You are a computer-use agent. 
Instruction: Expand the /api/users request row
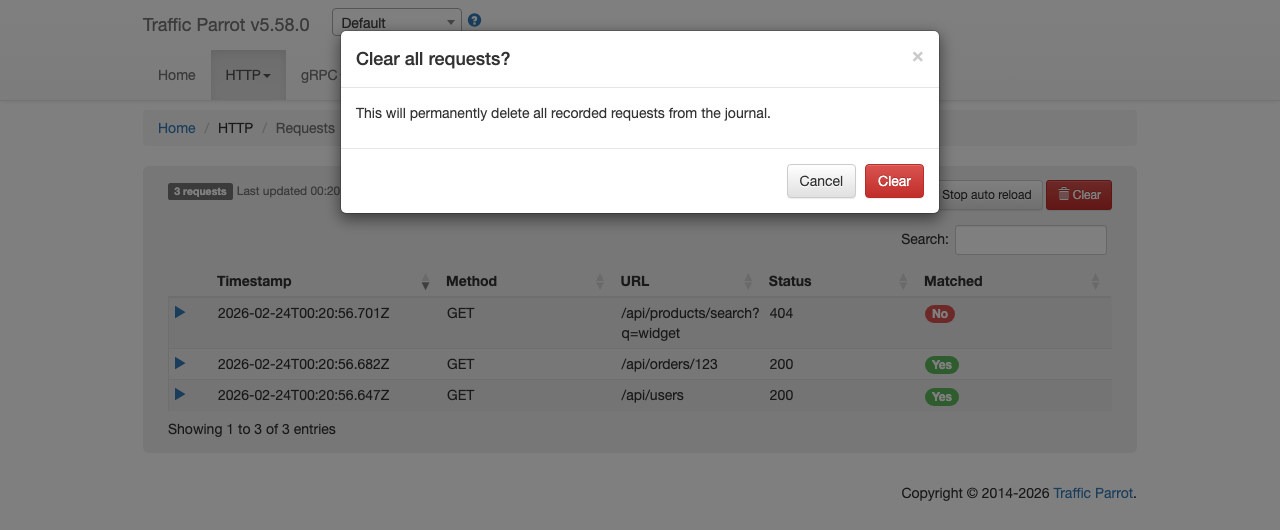pos(180,394)
